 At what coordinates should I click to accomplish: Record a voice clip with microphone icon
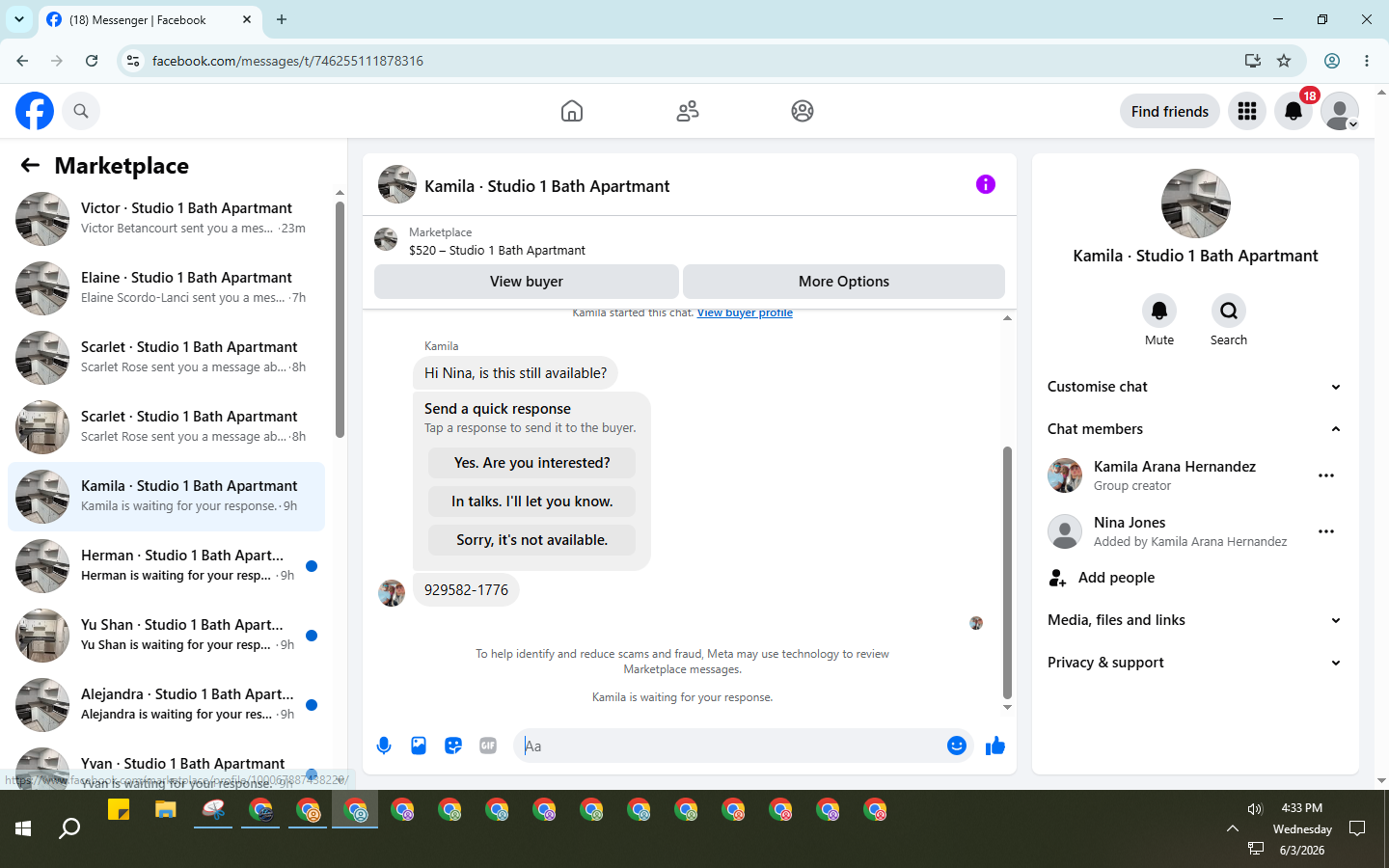pos(384,746)
